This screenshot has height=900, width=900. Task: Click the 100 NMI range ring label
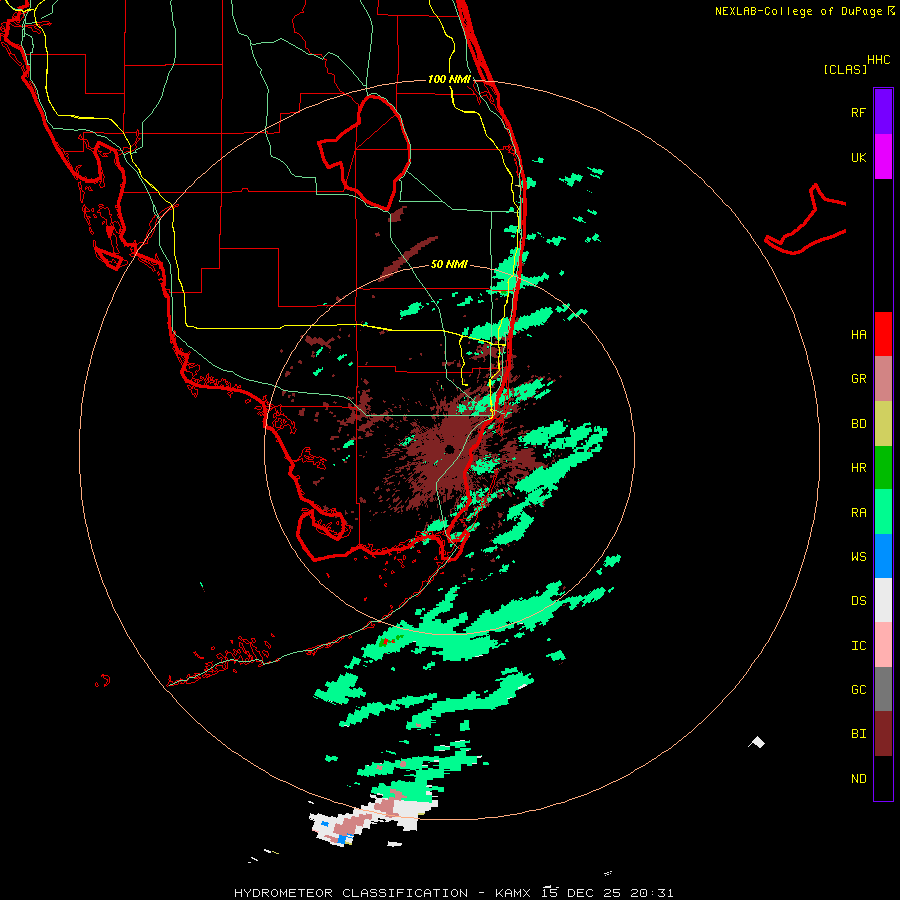(449, 79)
